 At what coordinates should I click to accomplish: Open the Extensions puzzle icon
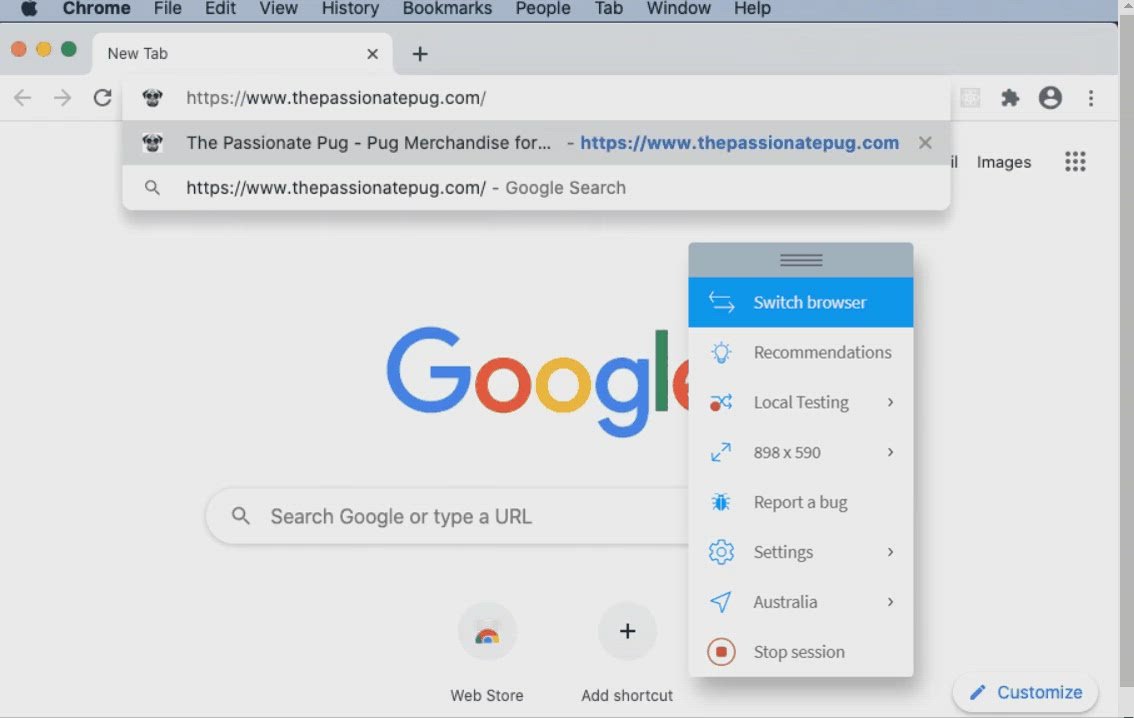(1010, 98)
